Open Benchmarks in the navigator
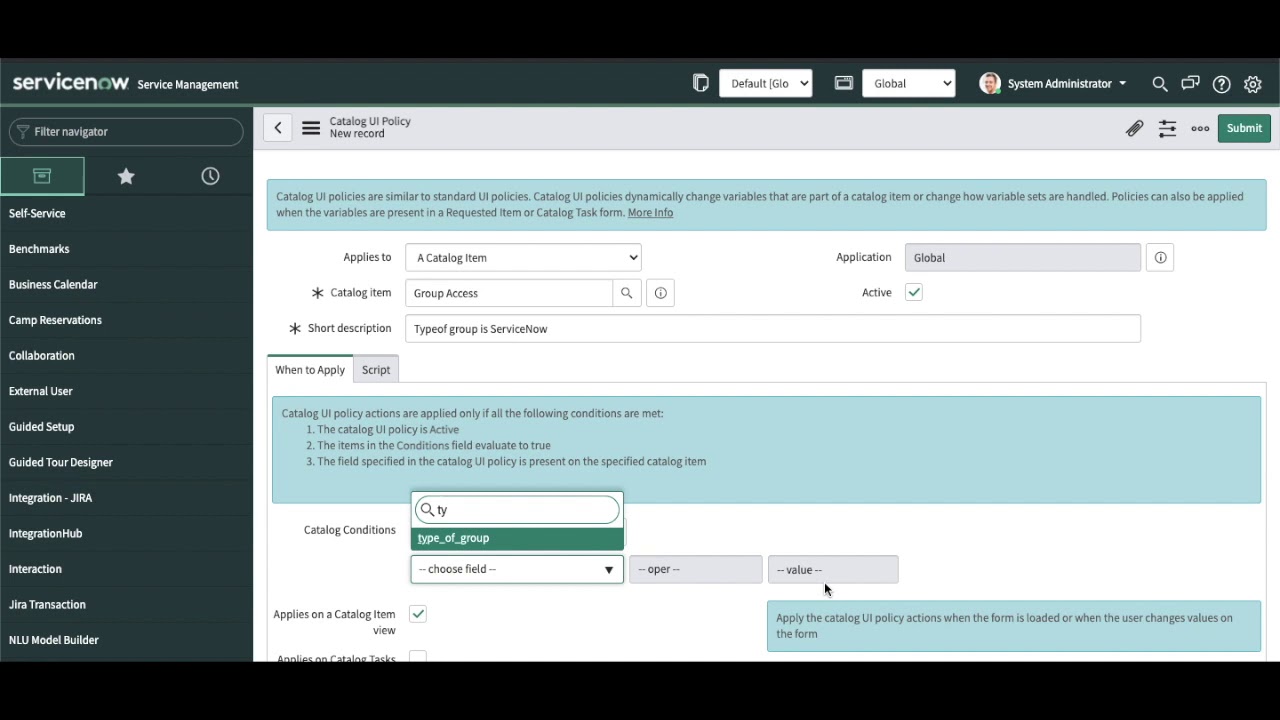 pos(39,249)
